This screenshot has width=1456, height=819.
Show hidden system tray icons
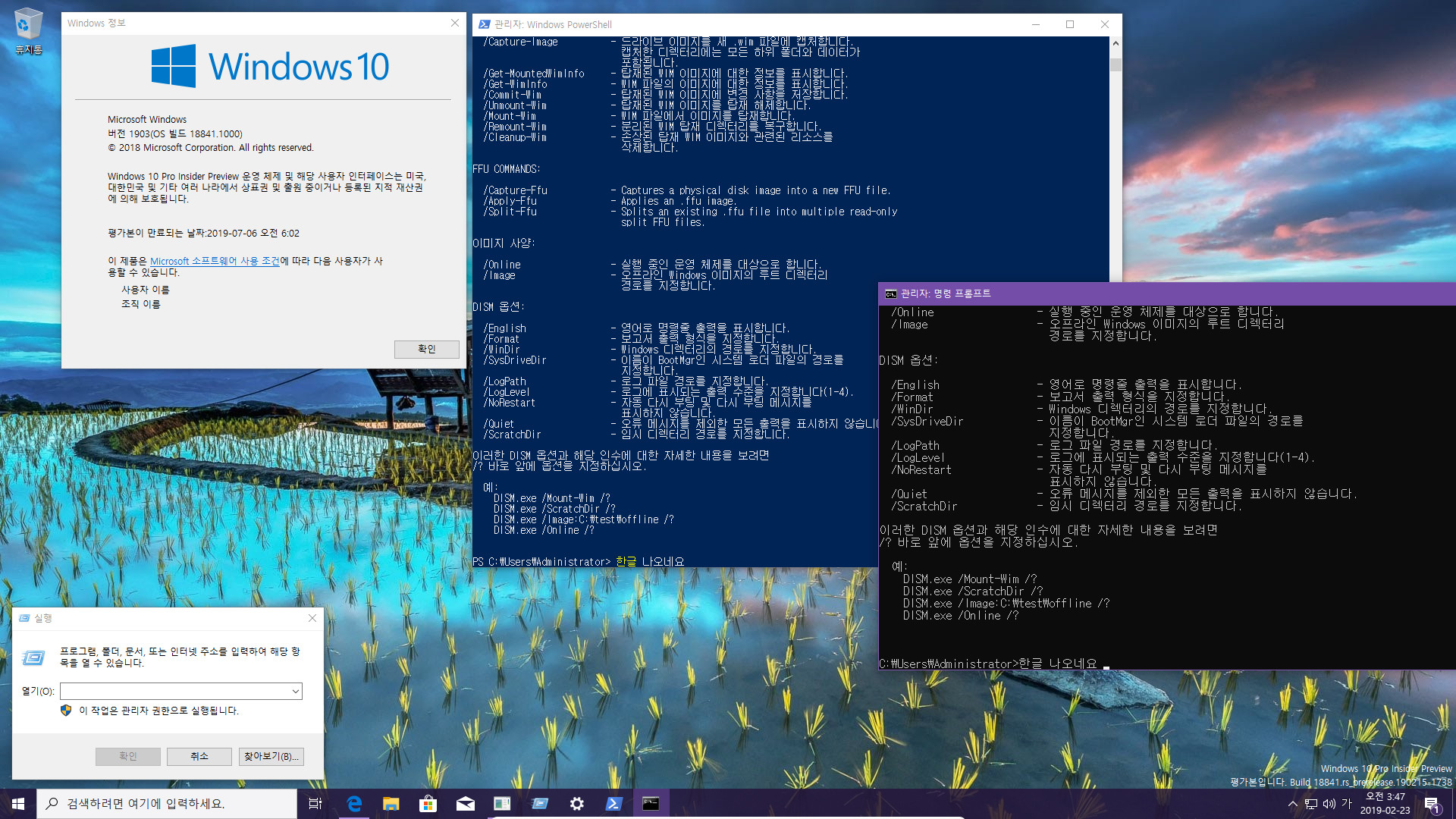pos(1292,804)
